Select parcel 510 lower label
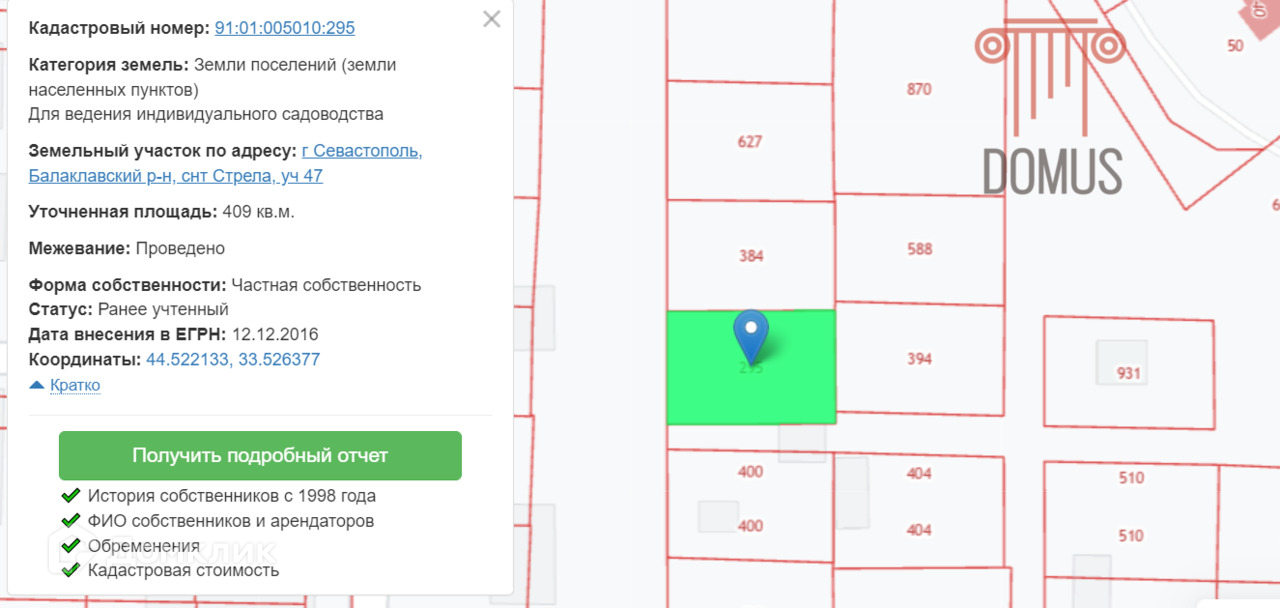Screen dimensions: 1280x608 (x=1131, y=536)
